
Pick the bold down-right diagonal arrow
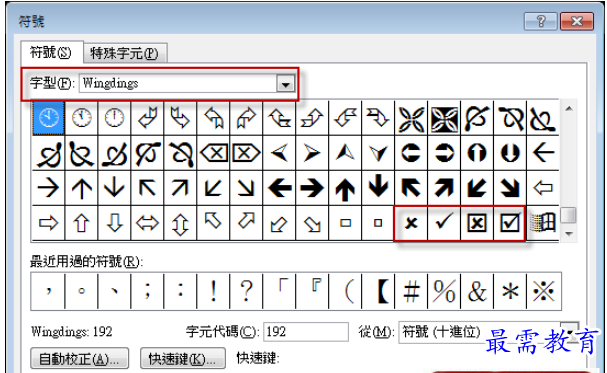pos(509,188)
